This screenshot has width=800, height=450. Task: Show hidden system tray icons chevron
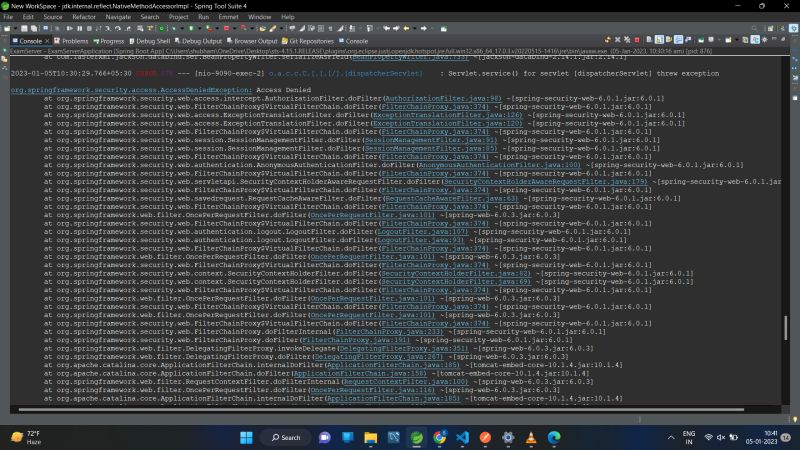pos(671,437)
